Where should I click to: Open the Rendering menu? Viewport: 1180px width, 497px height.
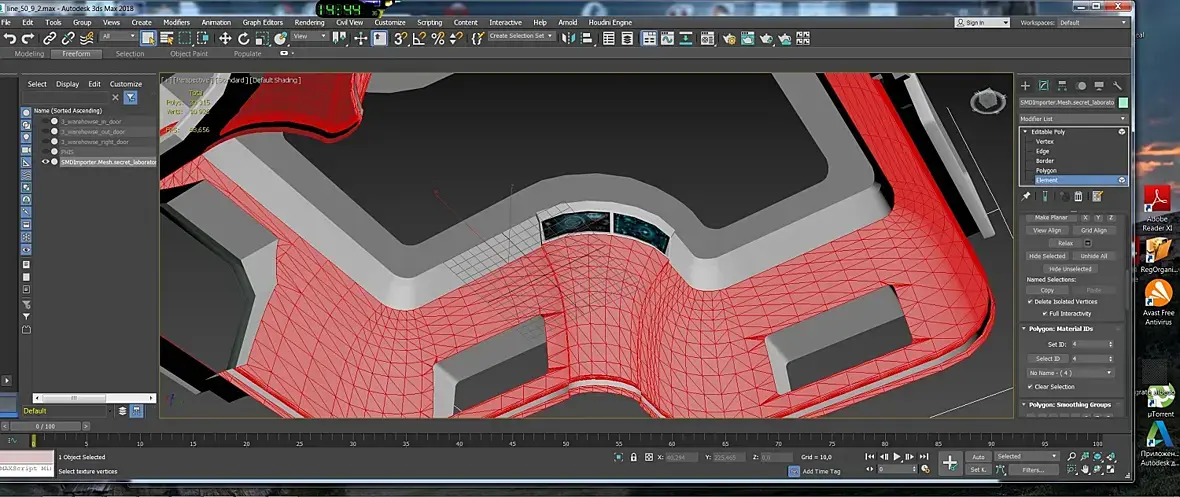pos(309,22)
